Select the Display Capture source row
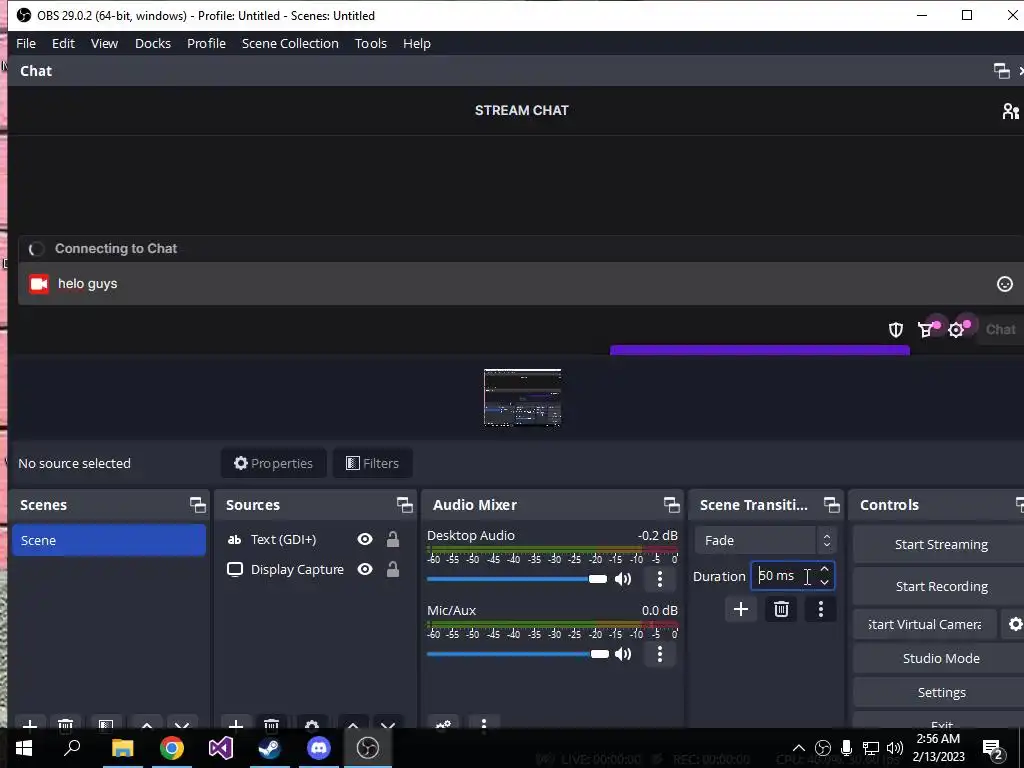This screenshot has width=1024, height=768. pos(316,569)
